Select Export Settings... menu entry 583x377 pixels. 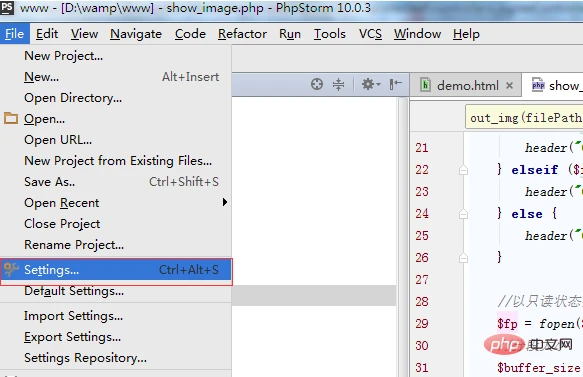116,337
